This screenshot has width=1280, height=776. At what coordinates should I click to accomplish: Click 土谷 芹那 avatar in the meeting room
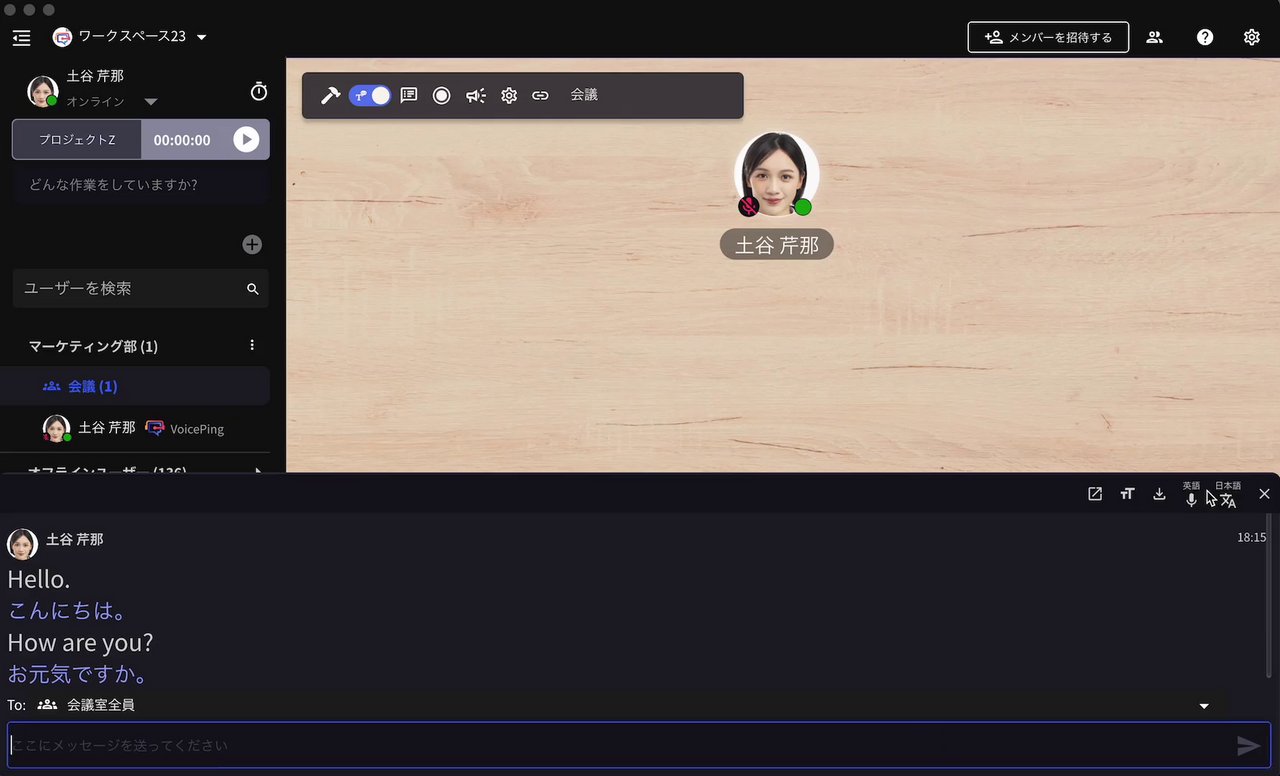[x=777, y=174]
